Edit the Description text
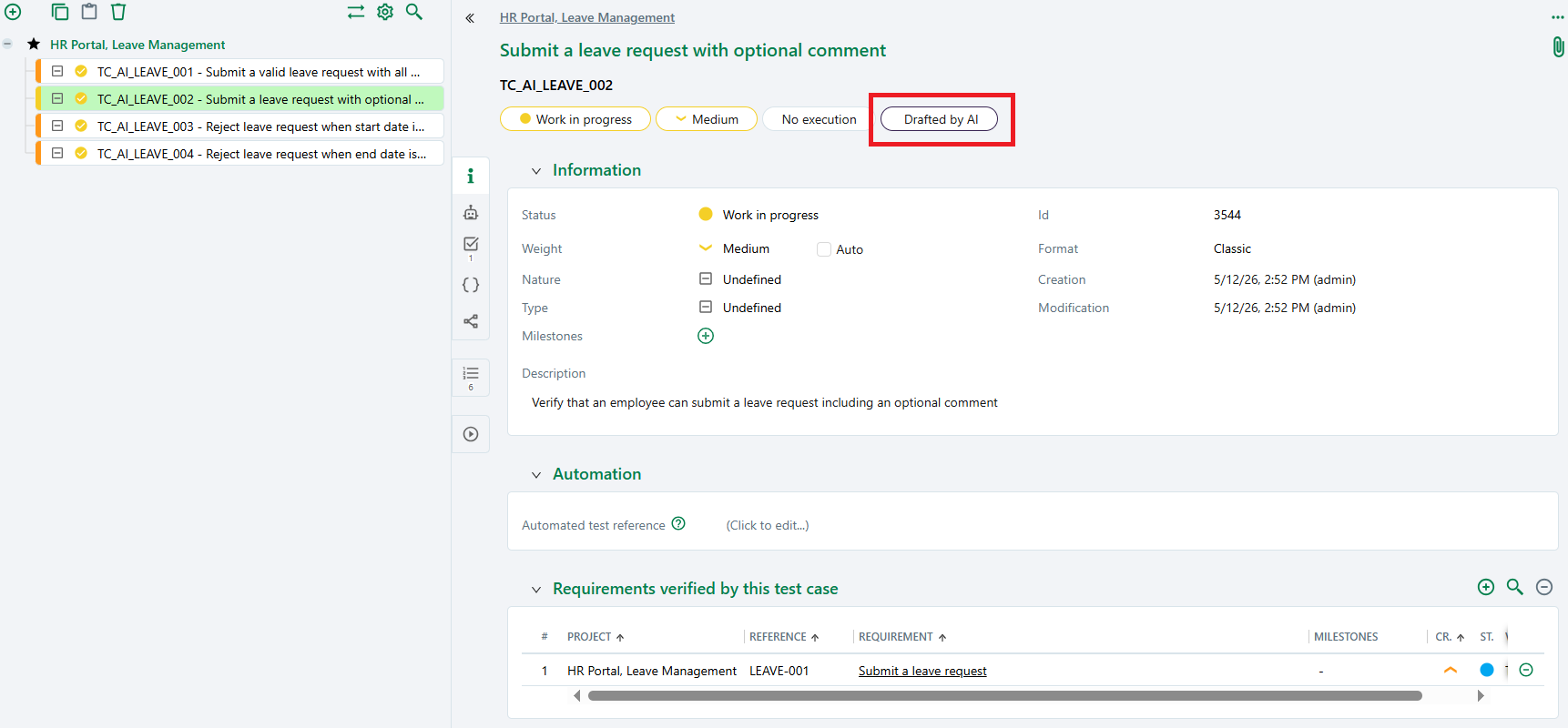Viewport: 1568px width, 728px height. pyautogui.click(x=765, y=402)
